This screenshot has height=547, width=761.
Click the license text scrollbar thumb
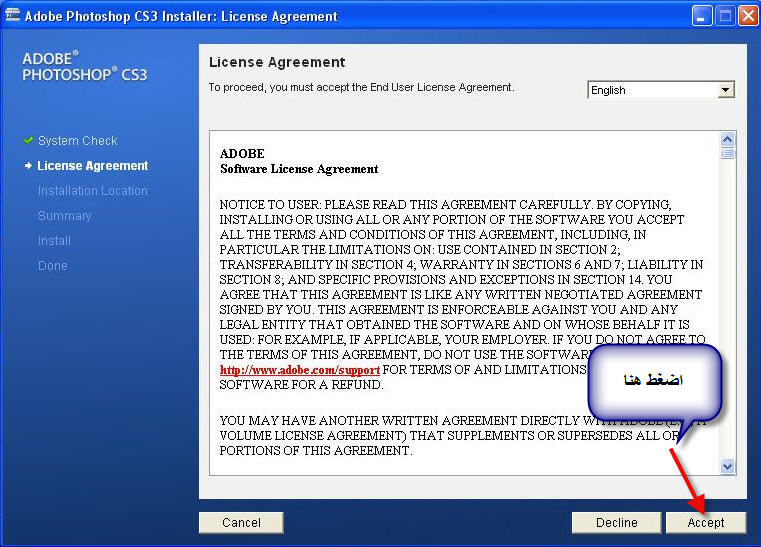(x=727, y=154)
